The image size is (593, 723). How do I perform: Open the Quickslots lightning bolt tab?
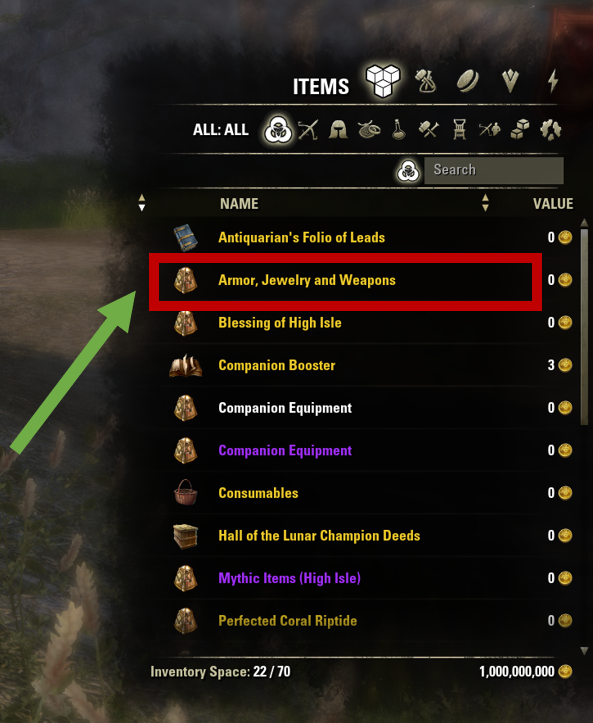coord(553,81)
